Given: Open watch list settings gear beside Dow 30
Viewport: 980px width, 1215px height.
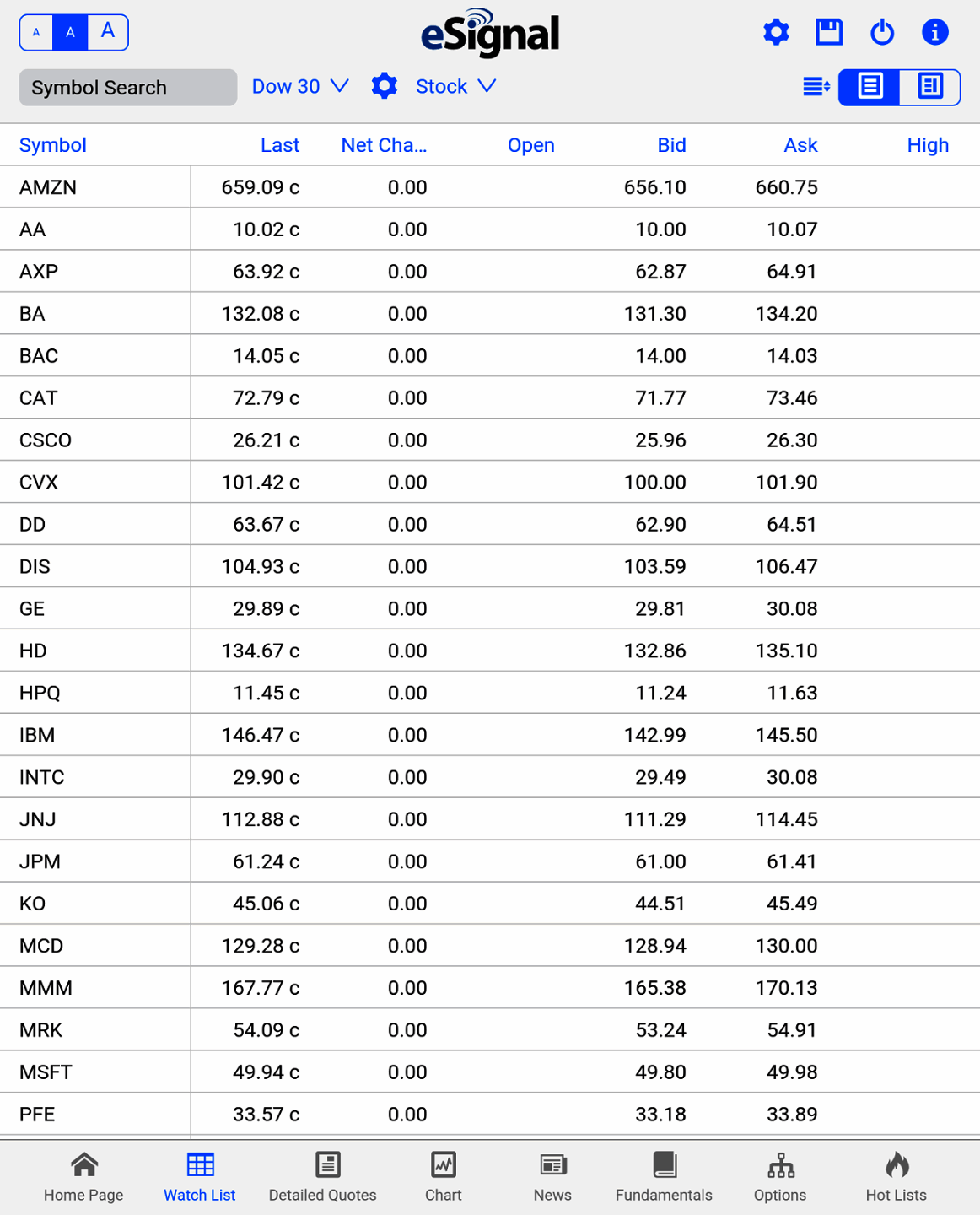Looking at the screenshot, I should tap(384, 86).
